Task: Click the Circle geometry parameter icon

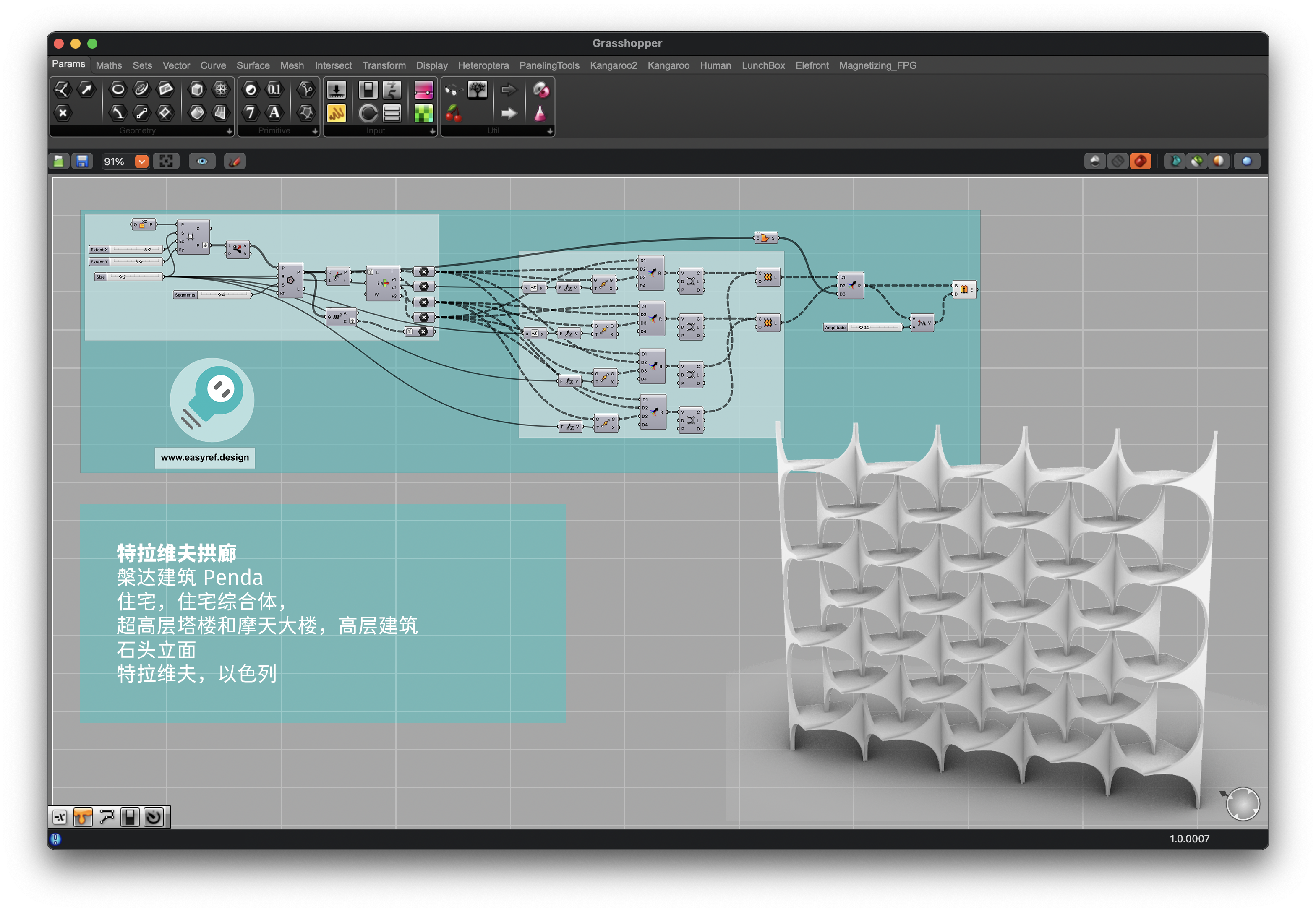Action: tap(118, 89)
